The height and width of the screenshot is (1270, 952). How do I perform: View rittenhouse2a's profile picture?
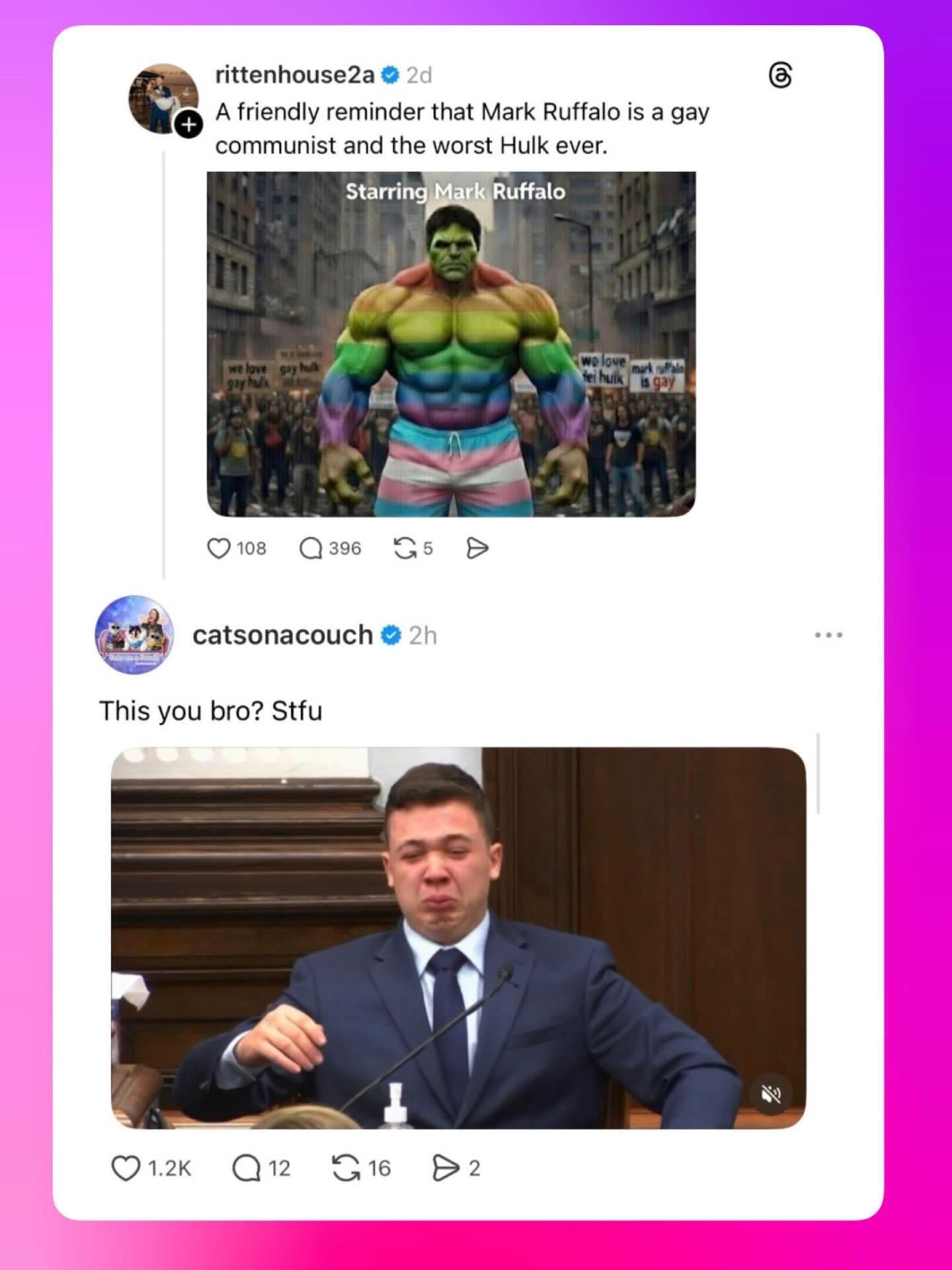163,98
